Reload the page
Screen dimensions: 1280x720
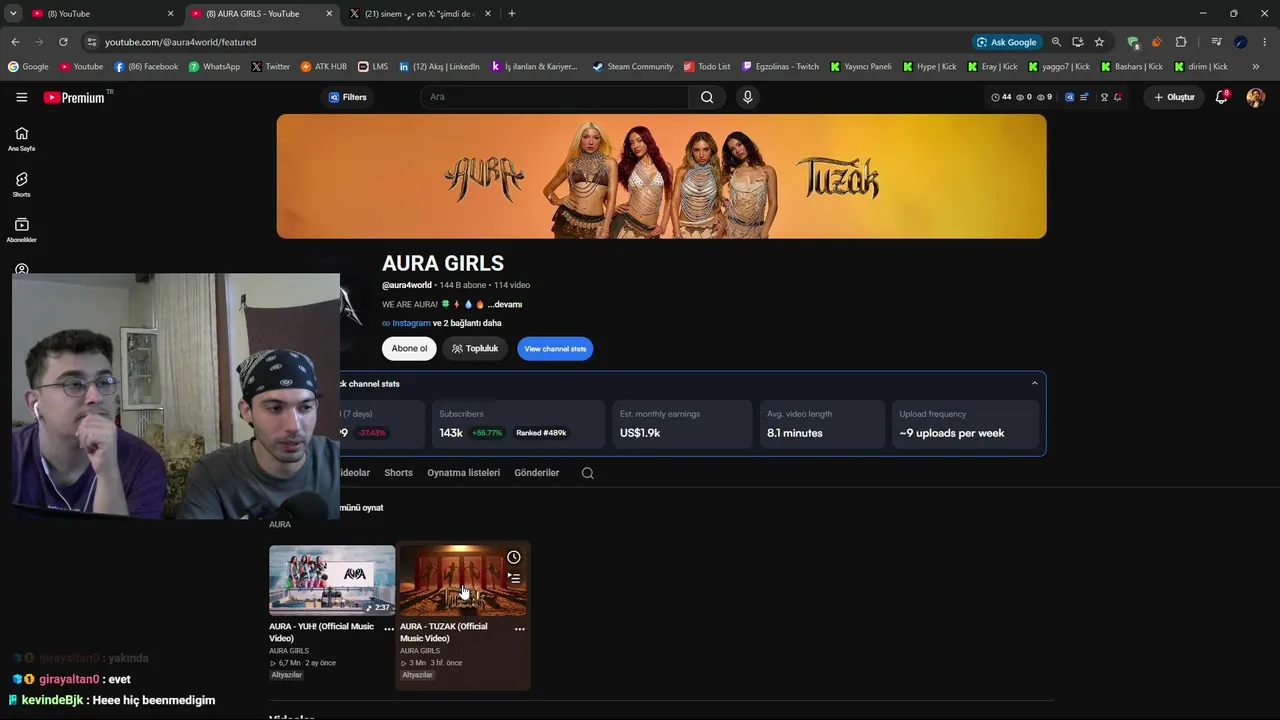tap(63, 42)
